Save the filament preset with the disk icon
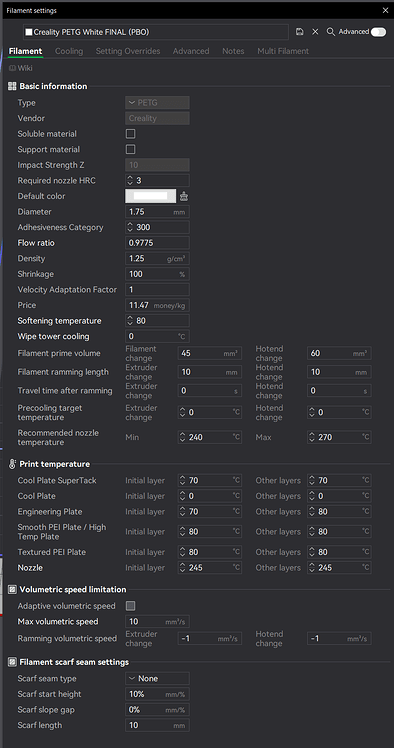This screenshot has height=748, width=394. 300,31
